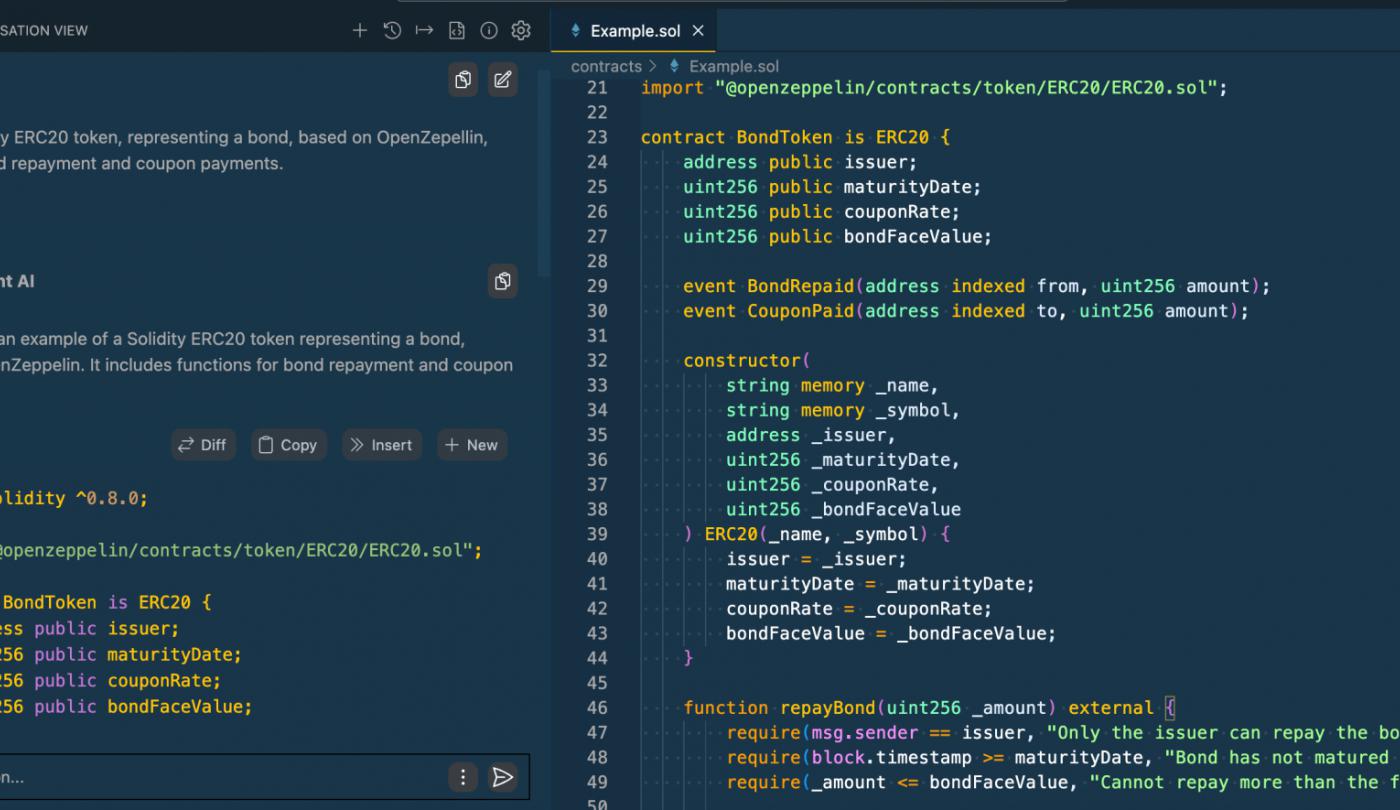Click the Ethereum icon in the breadcrumb
Viewport: 1400px width, 810px height.
click(x=674, y=66)
